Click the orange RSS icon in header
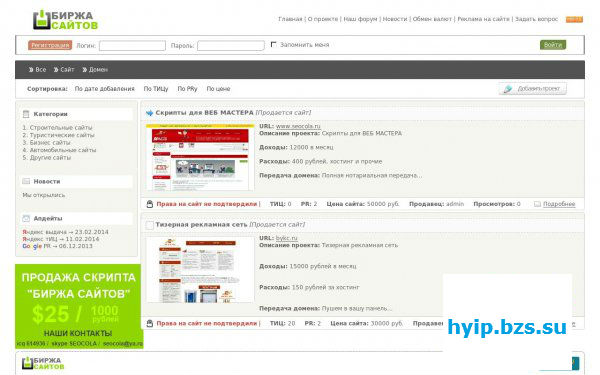 [x=574, y=19]
